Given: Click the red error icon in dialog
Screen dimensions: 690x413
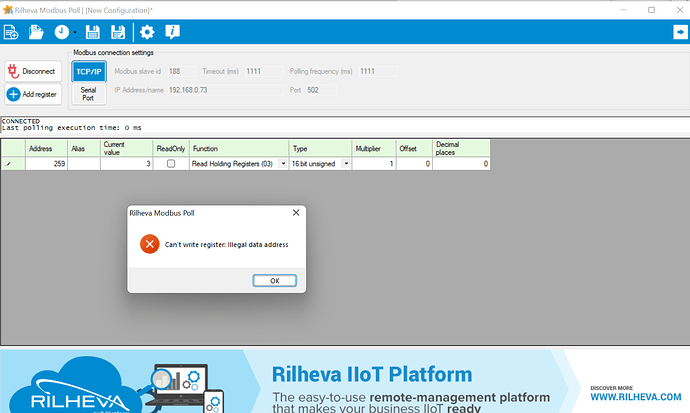Looking at the screenshot, I should tap(150, 244).
